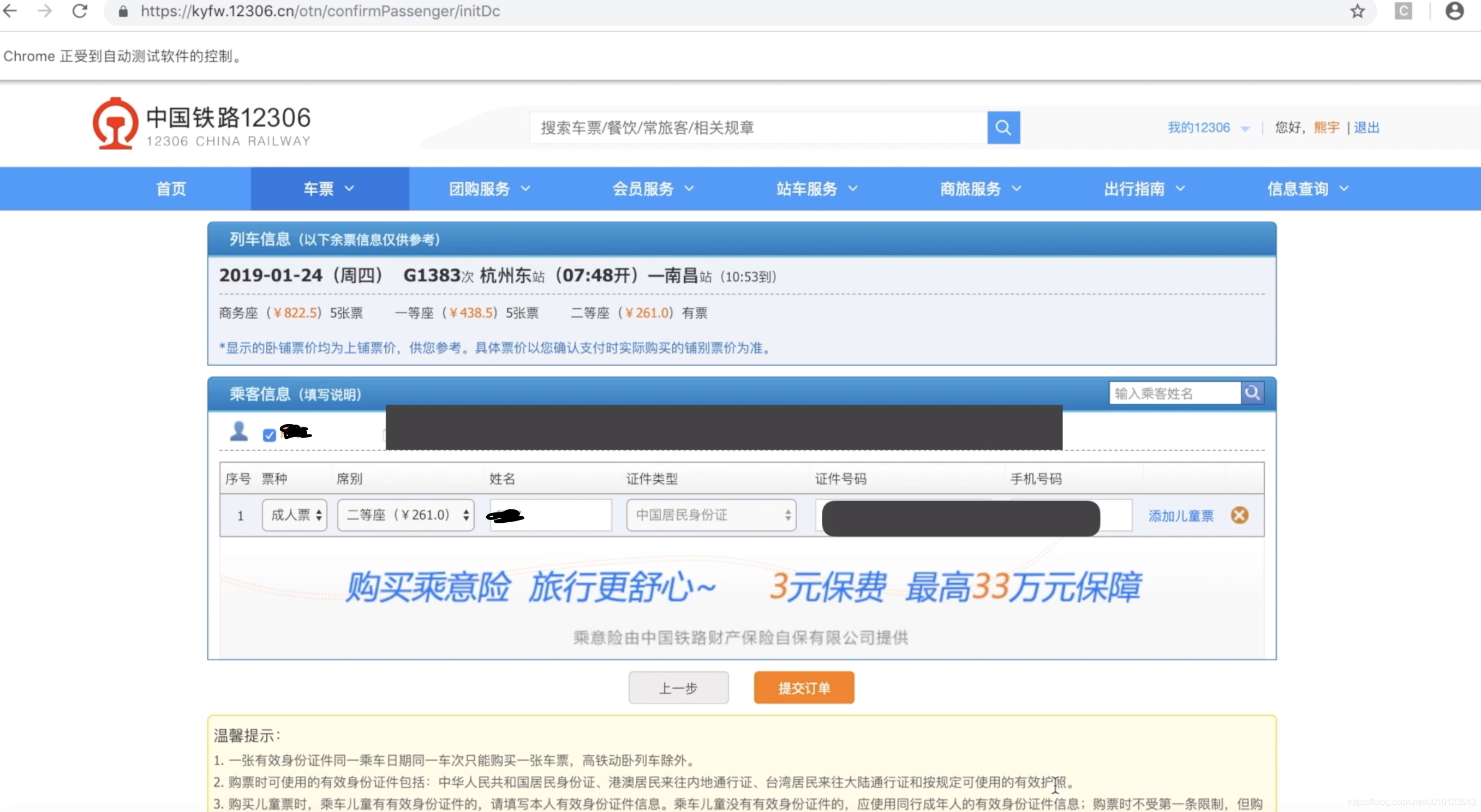Click the 添加儿童票 add child ticket link

1181,516
